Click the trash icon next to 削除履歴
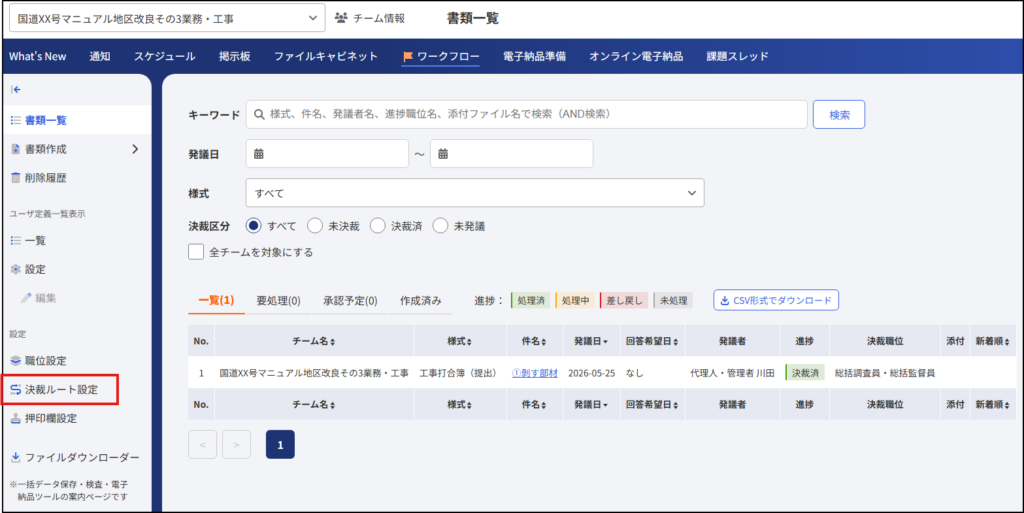Viewport: 1024px width, 513px height. pyautogui.click(x=16, y=178)
